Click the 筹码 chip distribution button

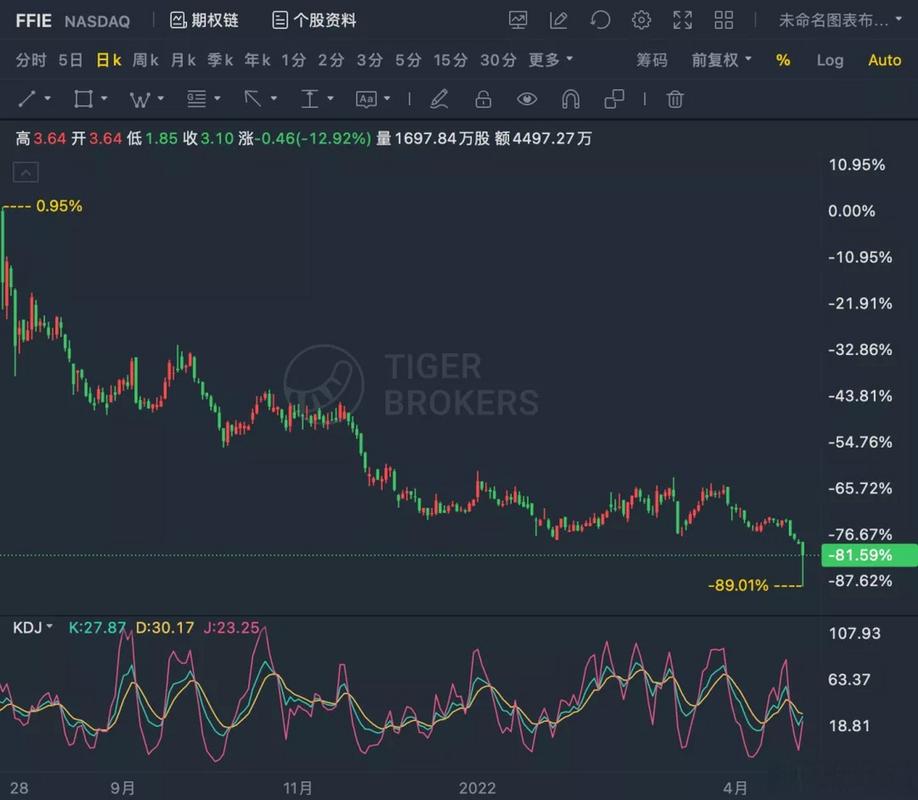click(x=652, y=60)
